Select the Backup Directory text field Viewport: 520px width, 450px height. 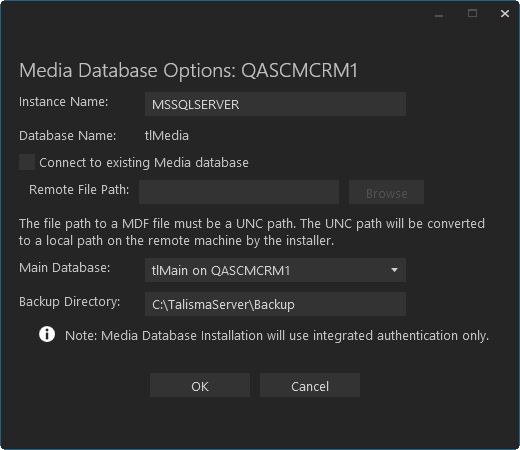point(275,304)
